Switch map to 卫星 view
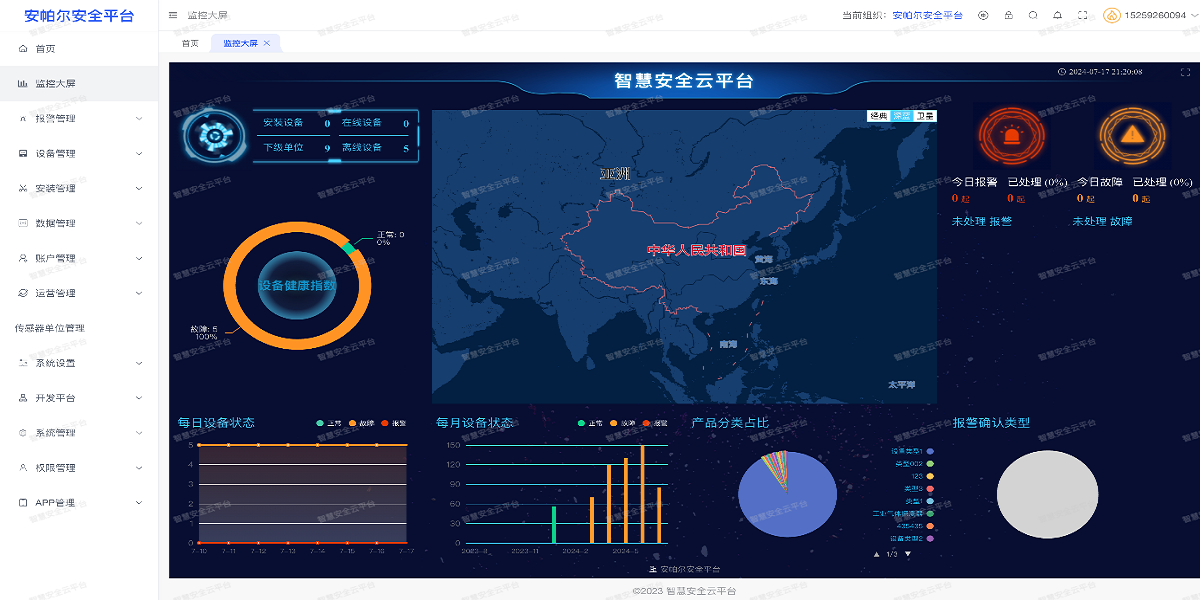 click(x=926, y=116)
